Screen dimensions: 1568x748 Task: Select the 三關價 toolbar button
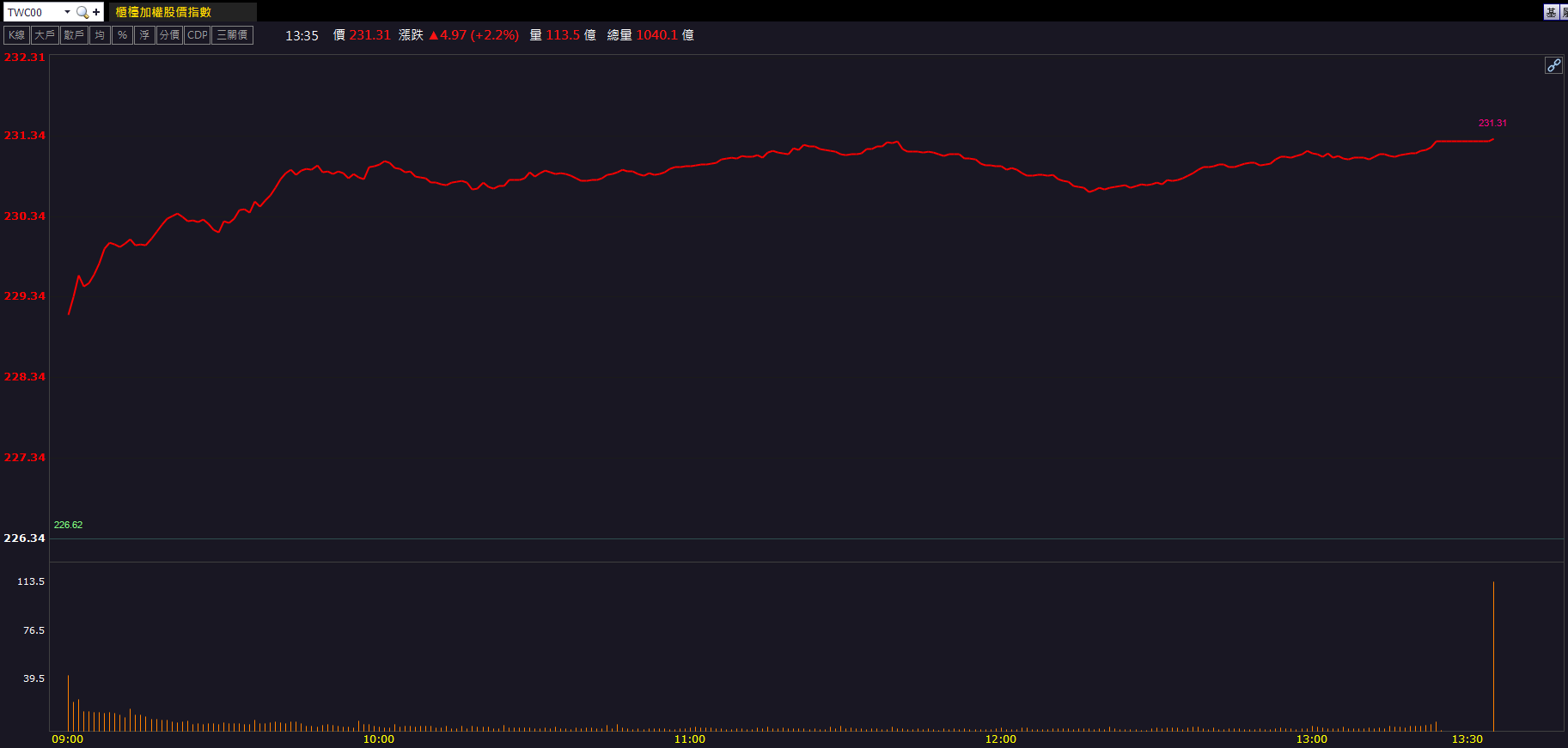pyautogui.click(x=232, y=35)
